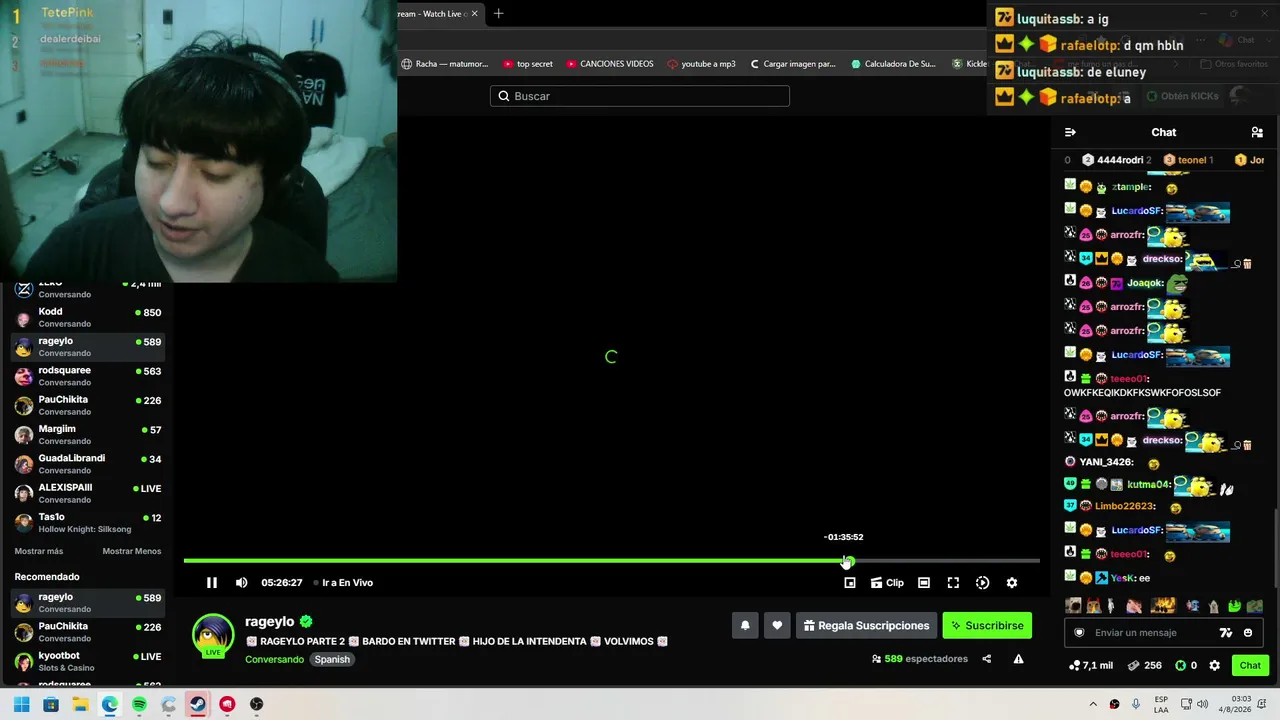This screenshot has height=720, width=1280.
Task: Open the emoji picker in chat
Action: tap(1248, 633)
